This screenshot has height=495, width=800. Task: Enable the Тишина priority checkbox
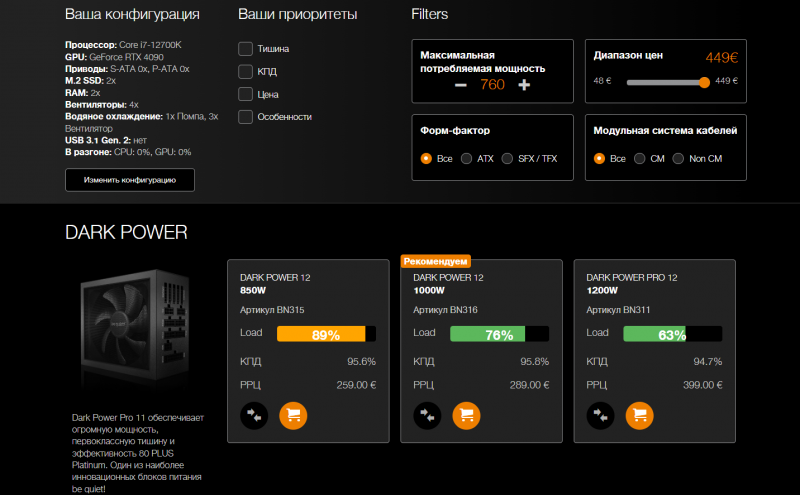pos(245,48)
